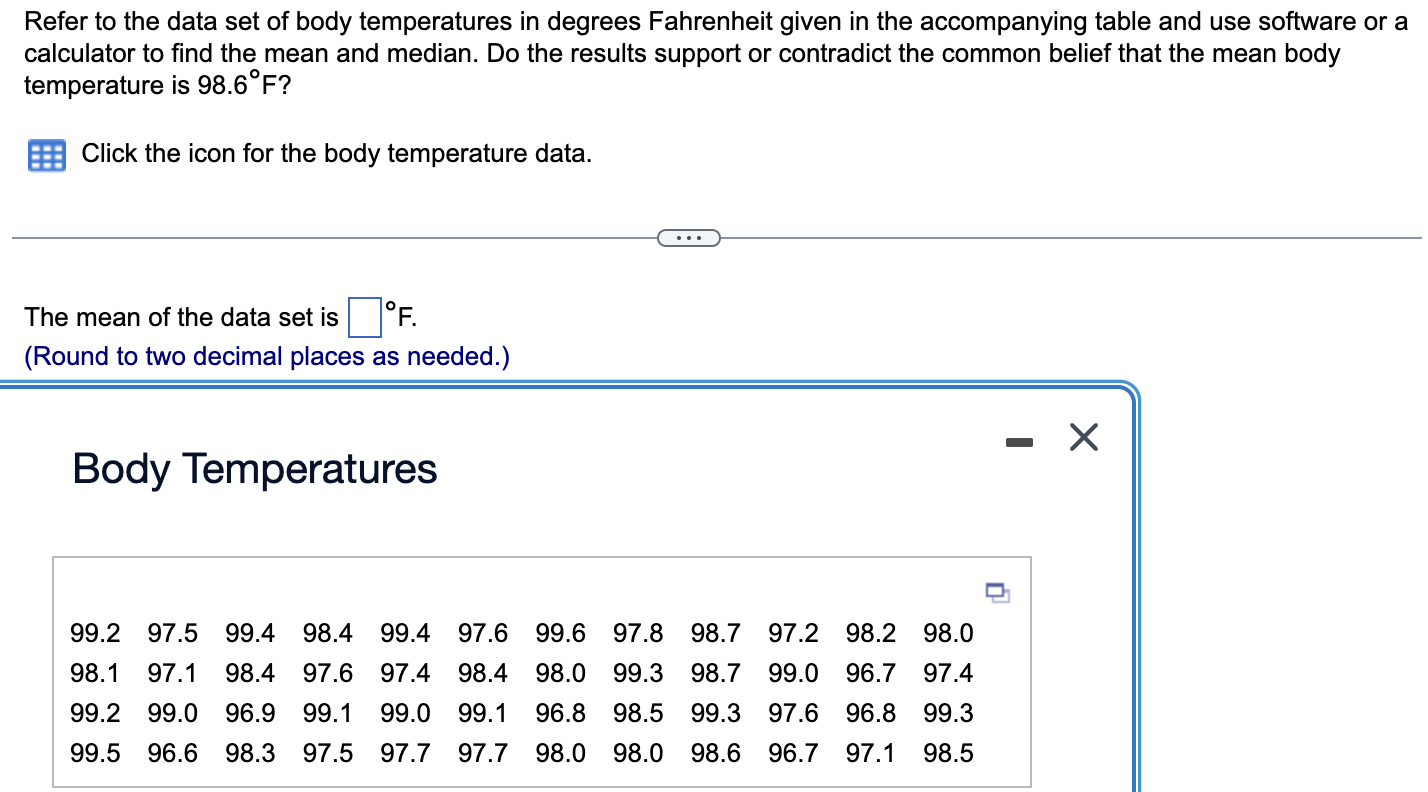Screen dimensions: 1428x792
Task: Select the temperature 96.6 in the last row
Action: [172, 753]
